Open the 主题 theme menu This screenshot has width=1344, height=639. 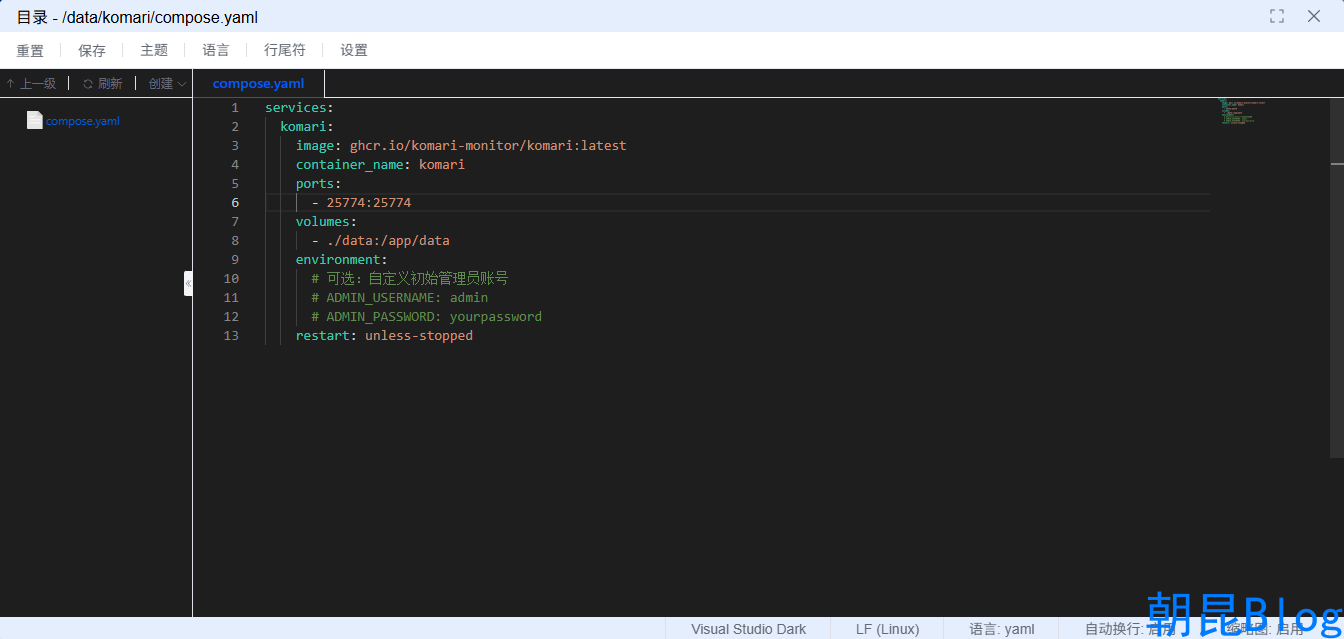click(154, 50)
